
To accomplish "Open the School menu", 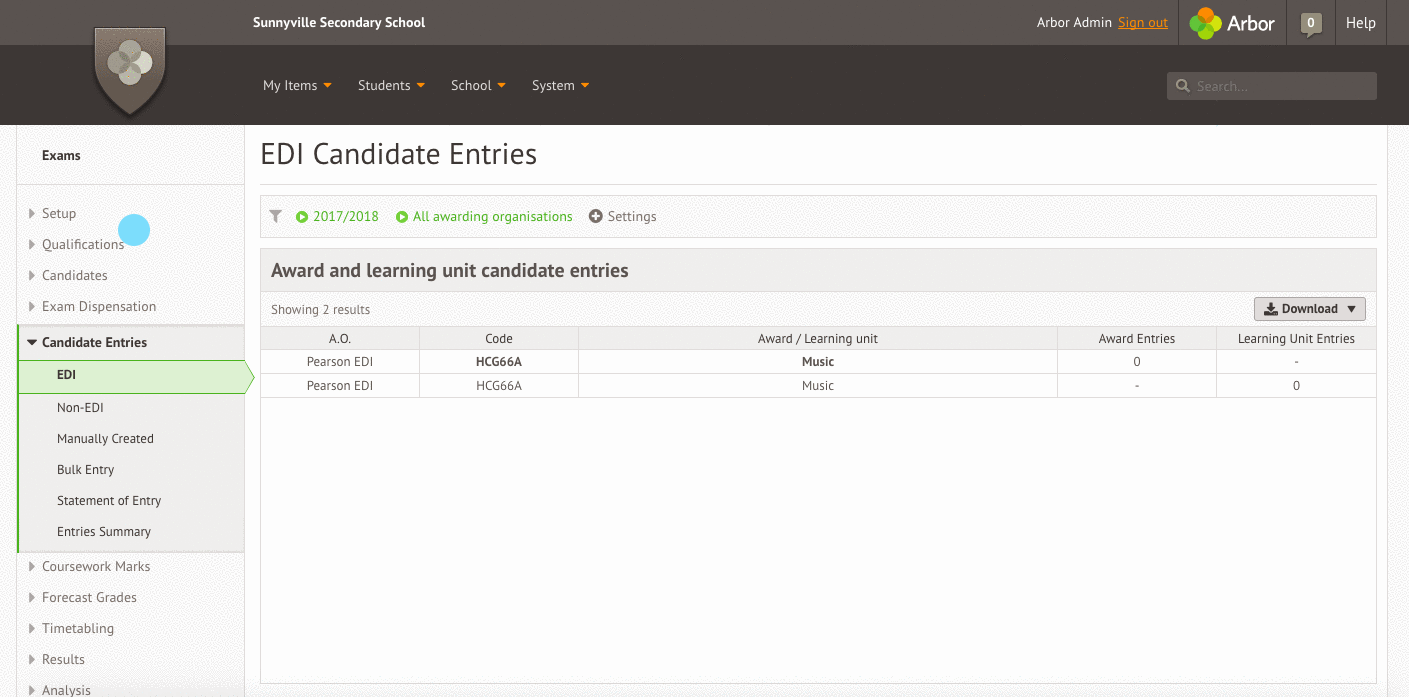I will [x=478, y=85].
